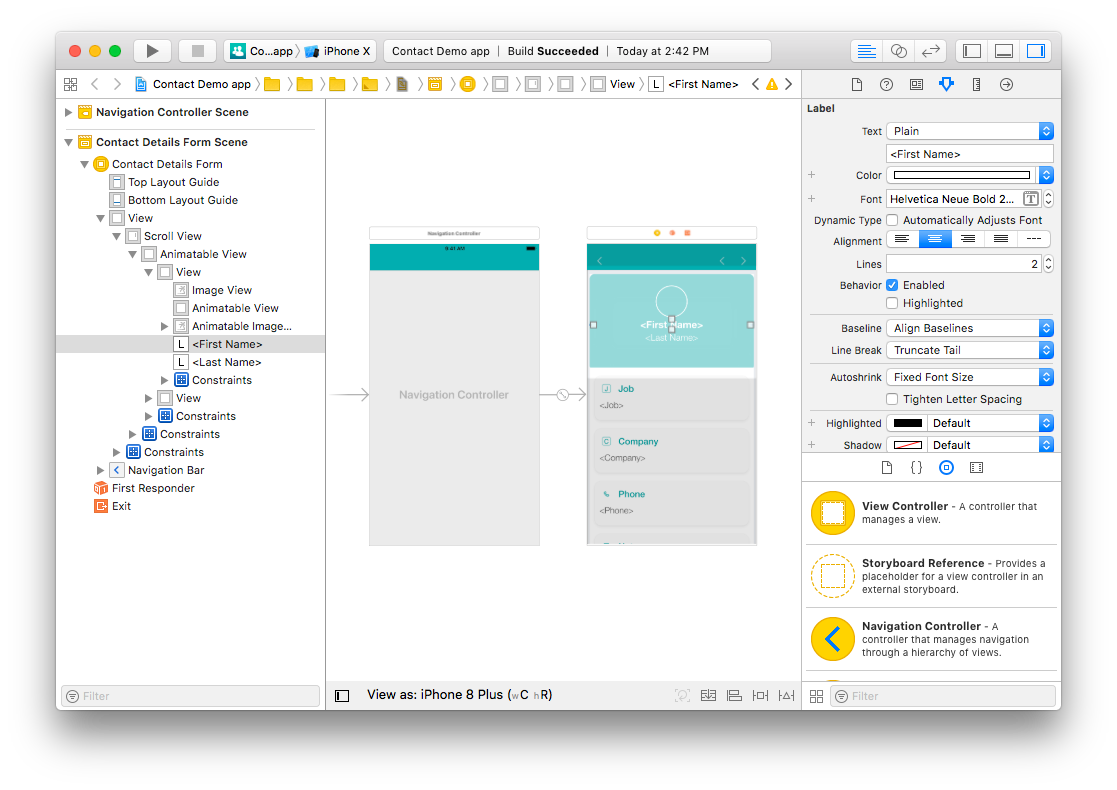Viewport: 1117px width, 790px height.
Task: Toggle the Debug area panel
Action: pyautogui.click(x=1004, y=51)
